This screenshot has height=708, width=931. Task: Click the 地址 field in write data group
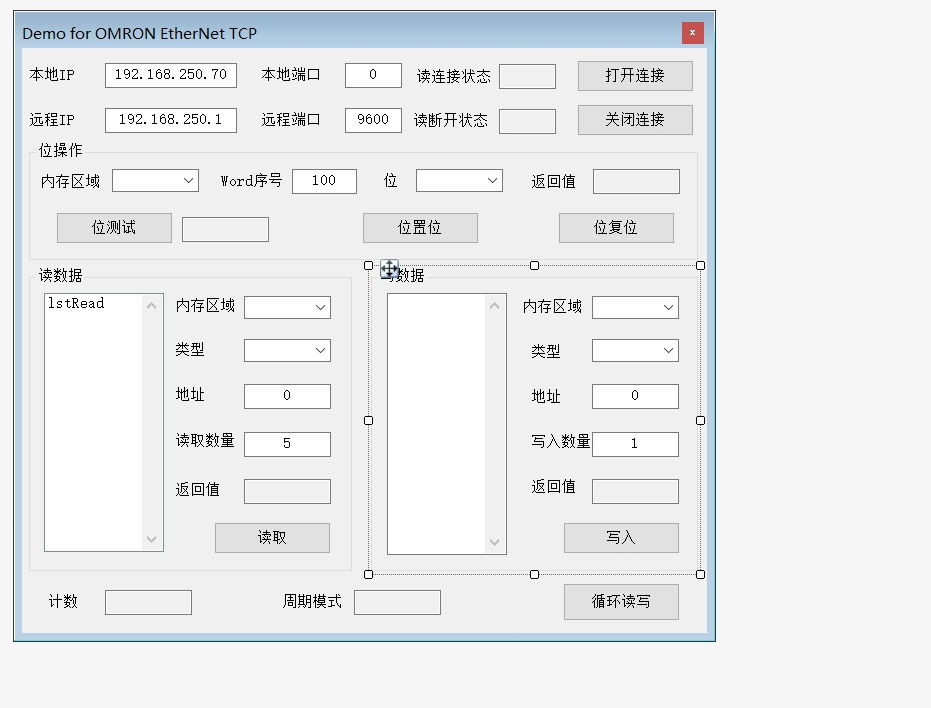(x=635, y=396)
